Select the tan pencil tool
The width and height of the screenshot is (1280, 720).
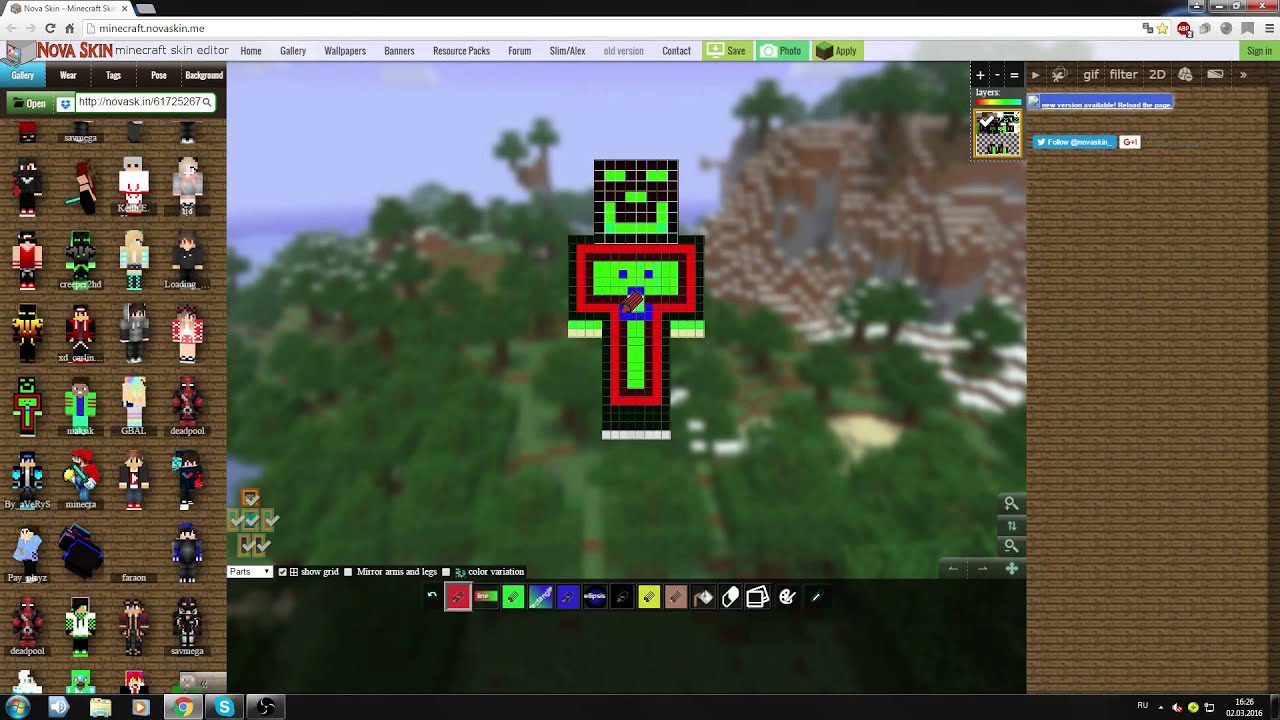click(675, 597)
